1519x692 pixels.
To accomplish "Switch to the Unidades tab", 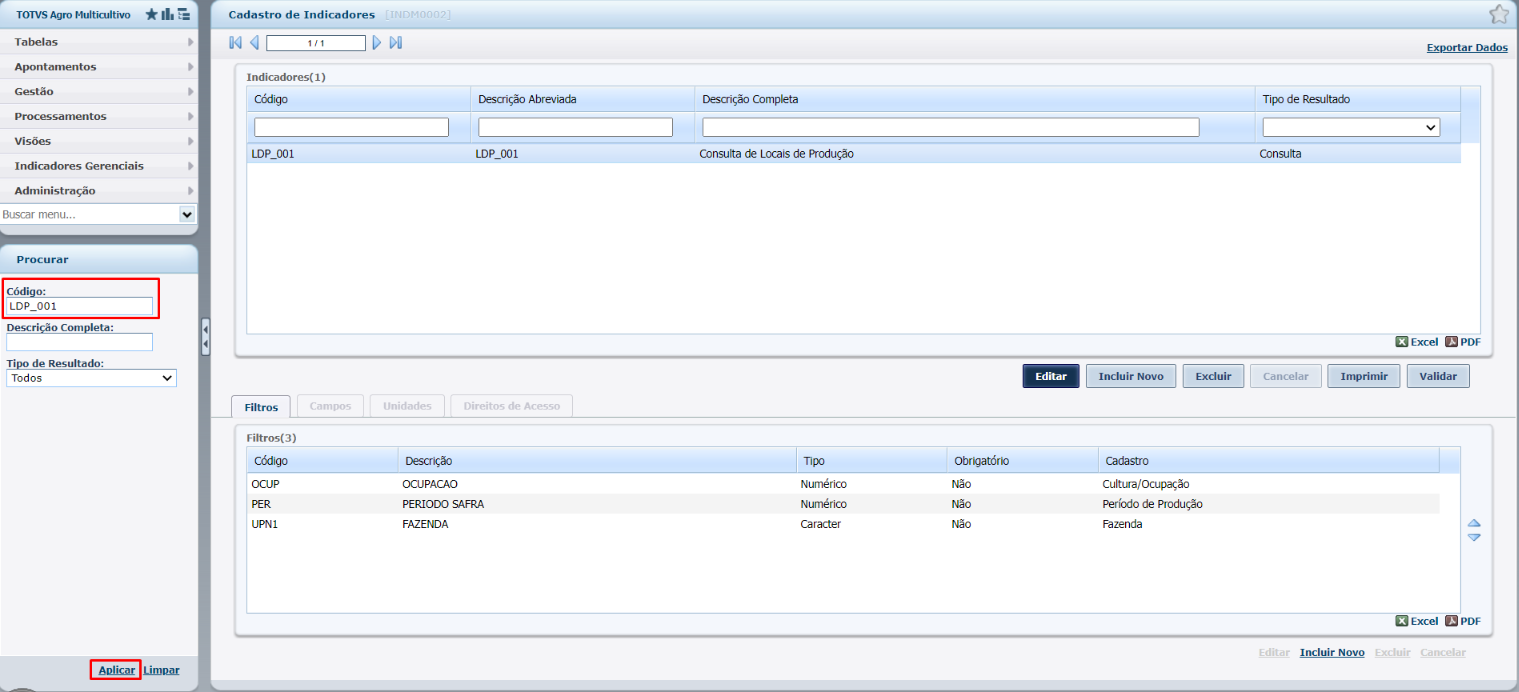I will (407, 406).
